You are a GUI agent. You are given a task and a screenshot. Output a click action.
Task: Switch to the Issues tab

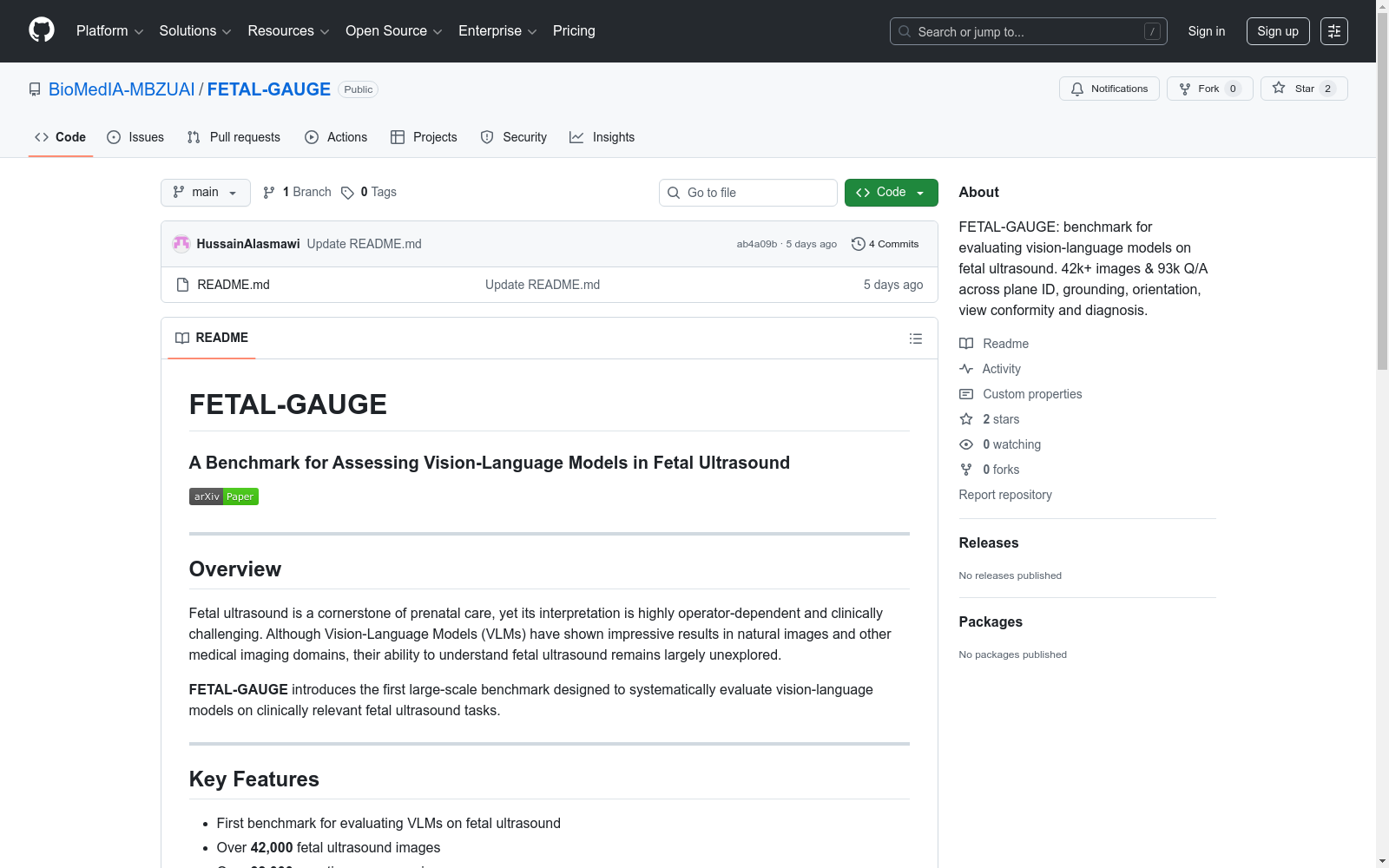click(135, 137)
